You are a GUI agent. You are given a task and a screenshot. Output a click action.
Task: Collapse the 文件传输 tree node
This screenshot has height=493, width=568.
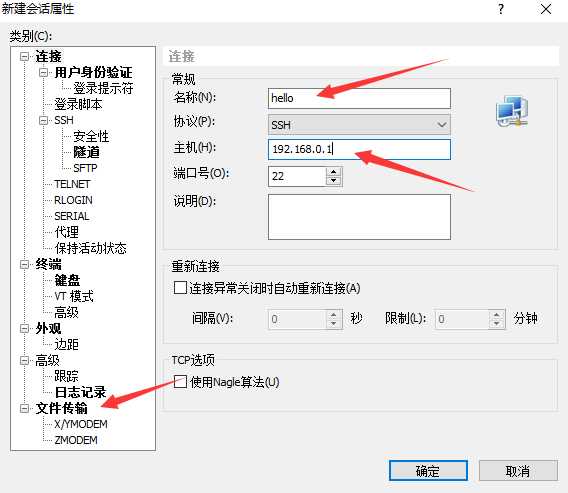point(24,408)
